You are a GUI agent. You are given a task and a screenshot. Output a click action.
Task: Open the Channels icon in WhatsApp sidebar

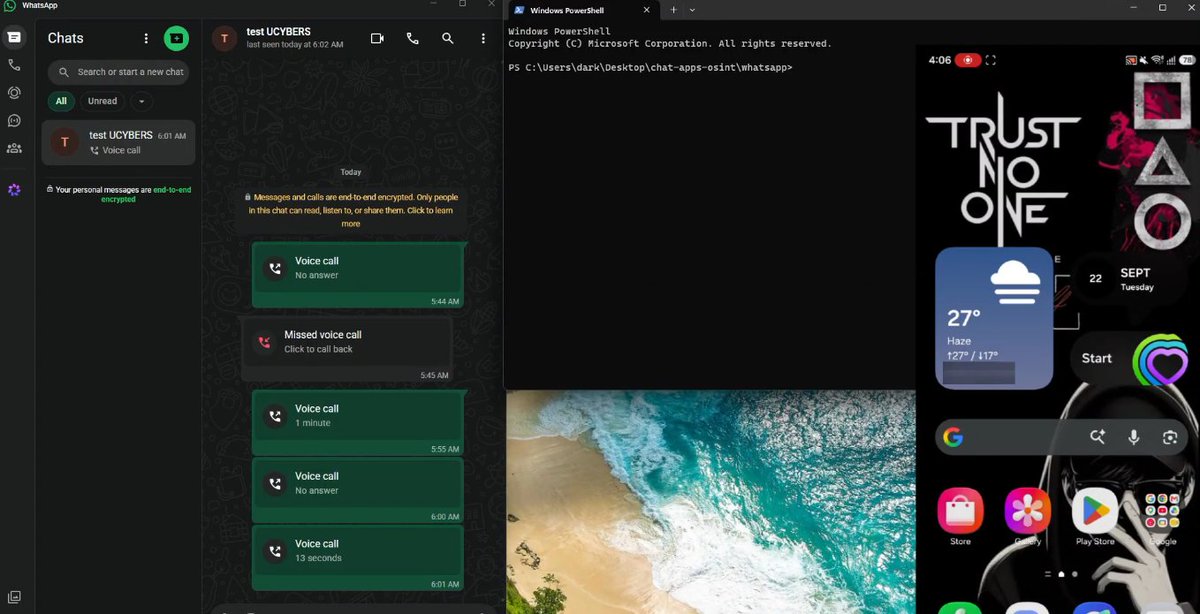coord(14,120)
